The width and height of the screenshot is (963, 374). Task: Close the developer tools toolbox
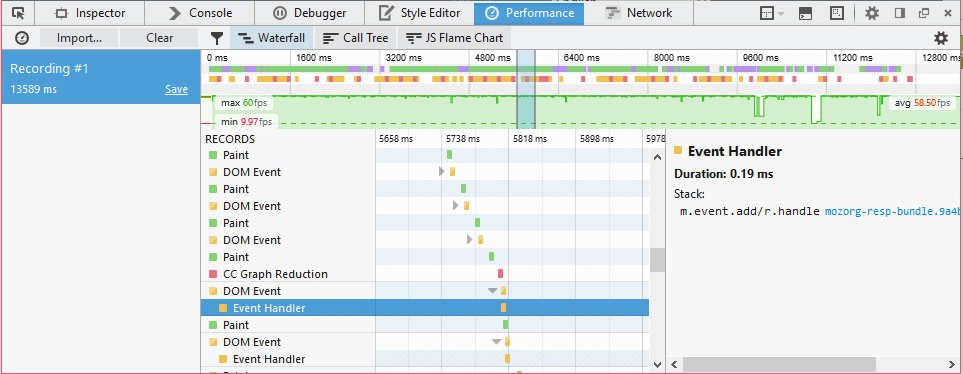(x=948, y=13)
